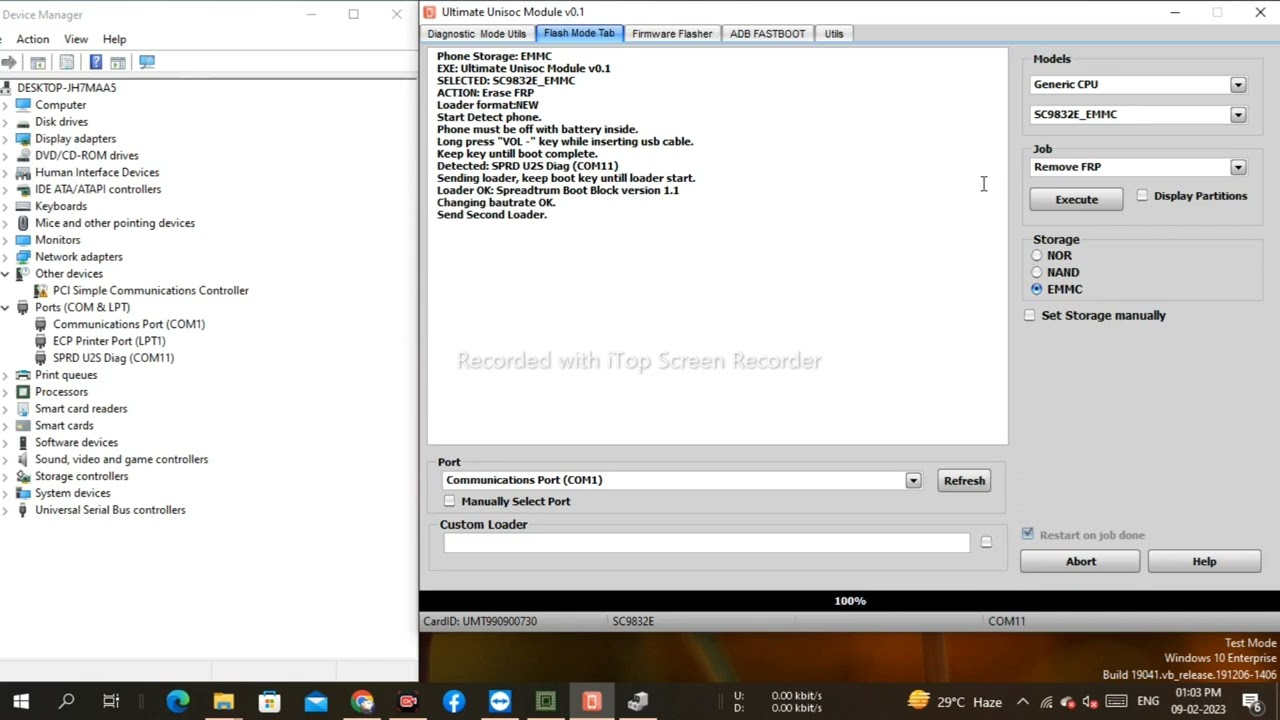Open Device Manager taskbar icon
The height and width of the screenshot is (720, 1280).
[x=638, y=701]
